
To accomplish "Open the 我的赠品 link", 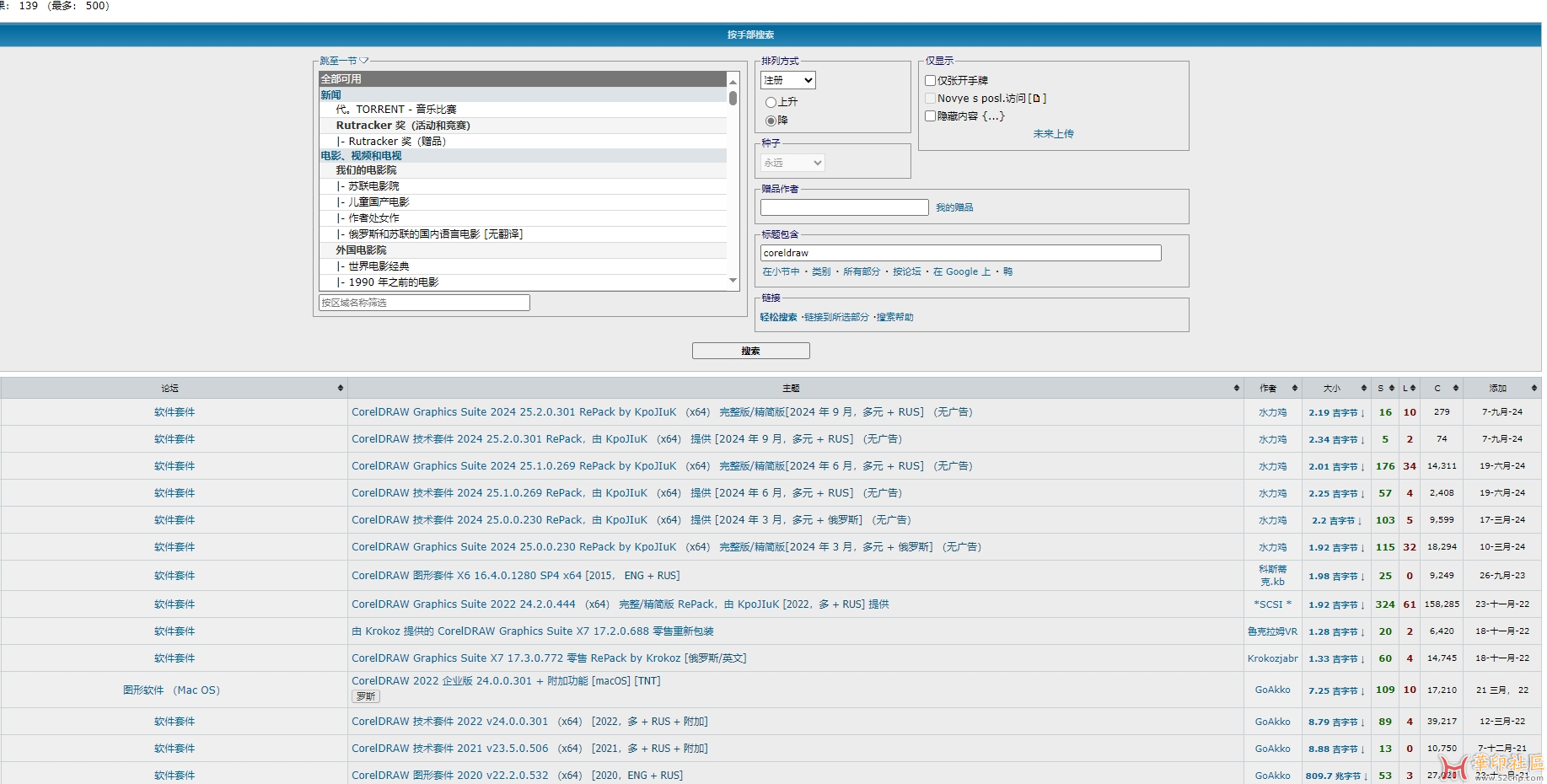I will [954, 207].
